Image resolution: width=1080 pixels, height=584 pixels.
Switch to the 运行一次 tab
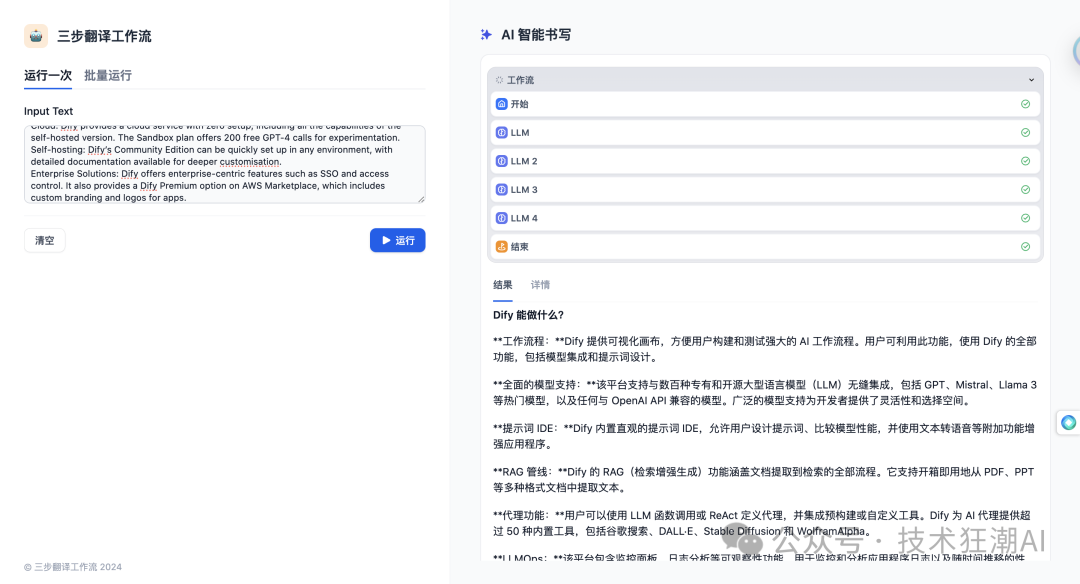click(x=48, y=76)
